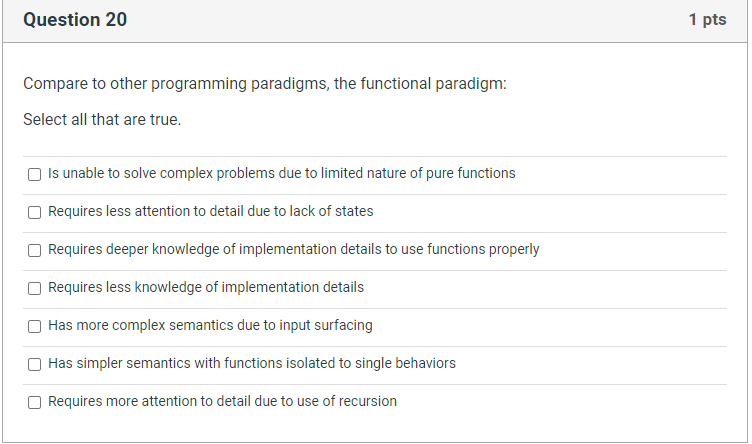Click the gray question header bar
752x444 pixels.
[x=400, y=20]
